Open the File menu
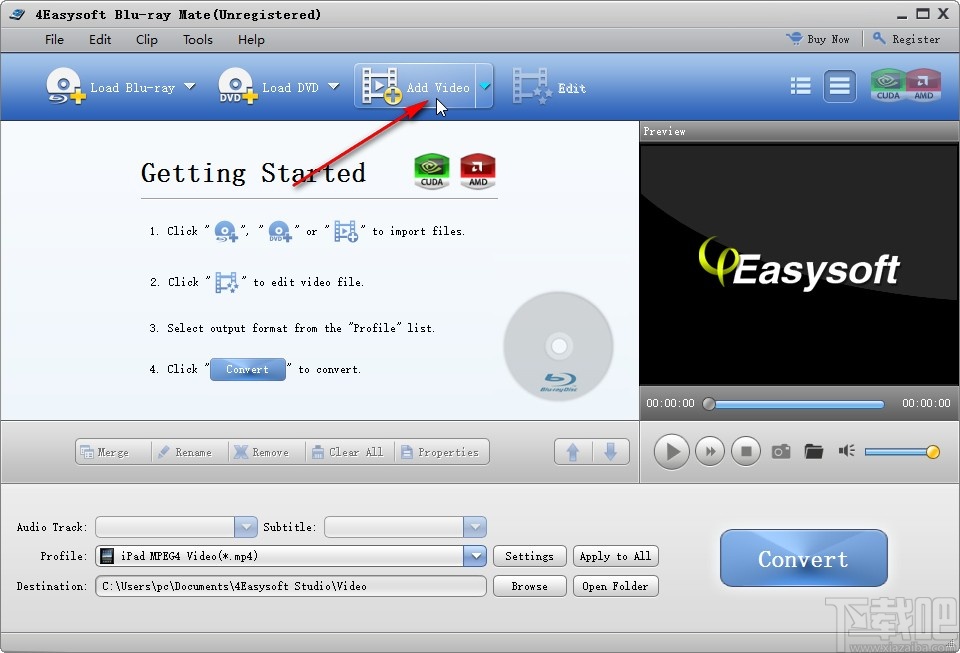 pyautogui.click(x=54, y=40)
